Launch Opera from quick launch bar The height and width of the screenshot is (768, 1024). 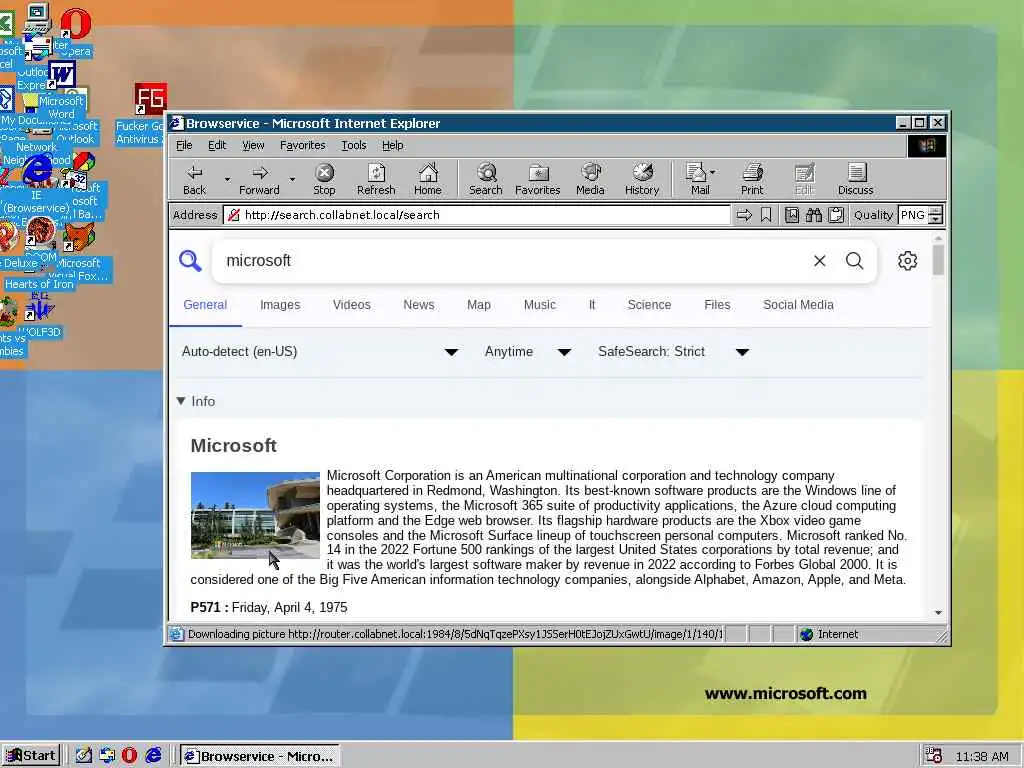click(x=129, y=756)
